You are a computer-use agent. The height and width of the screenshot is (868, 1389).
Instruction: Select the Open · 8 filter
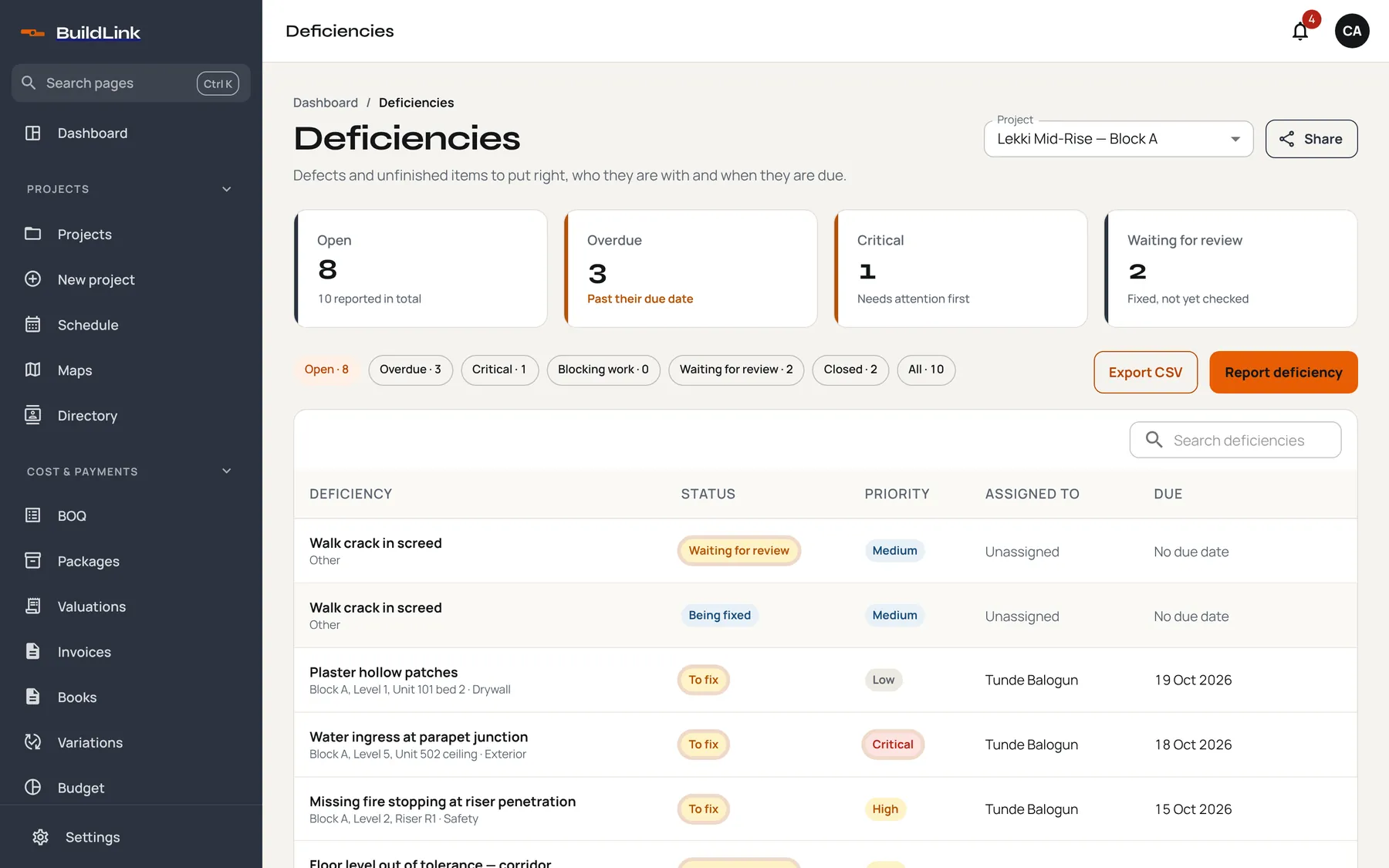(326, 370)
